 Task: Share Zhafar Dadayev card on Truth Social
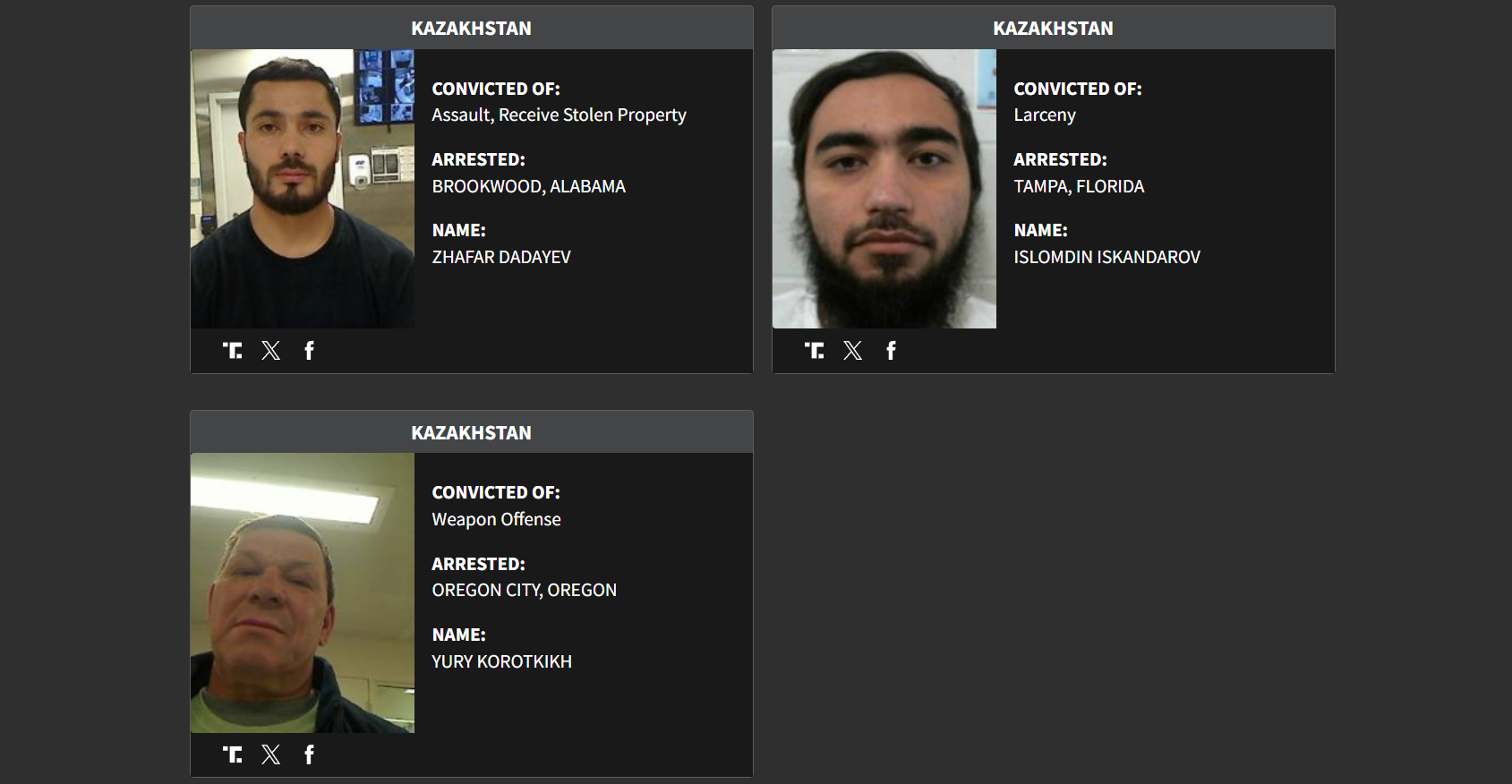[x=233, y=351]
